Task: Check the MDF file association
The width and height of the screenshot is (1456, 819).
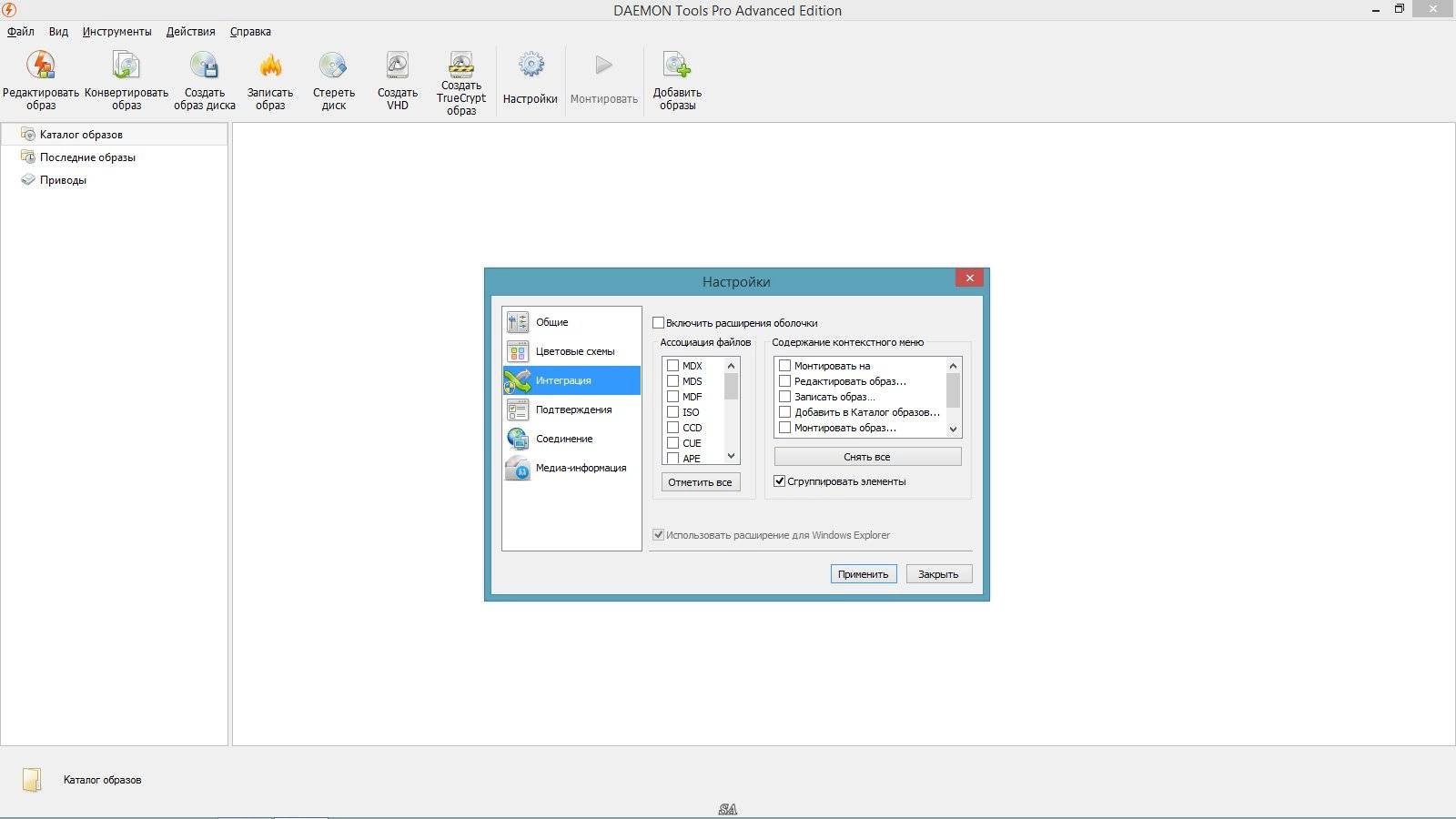Action: coord(672,397)
